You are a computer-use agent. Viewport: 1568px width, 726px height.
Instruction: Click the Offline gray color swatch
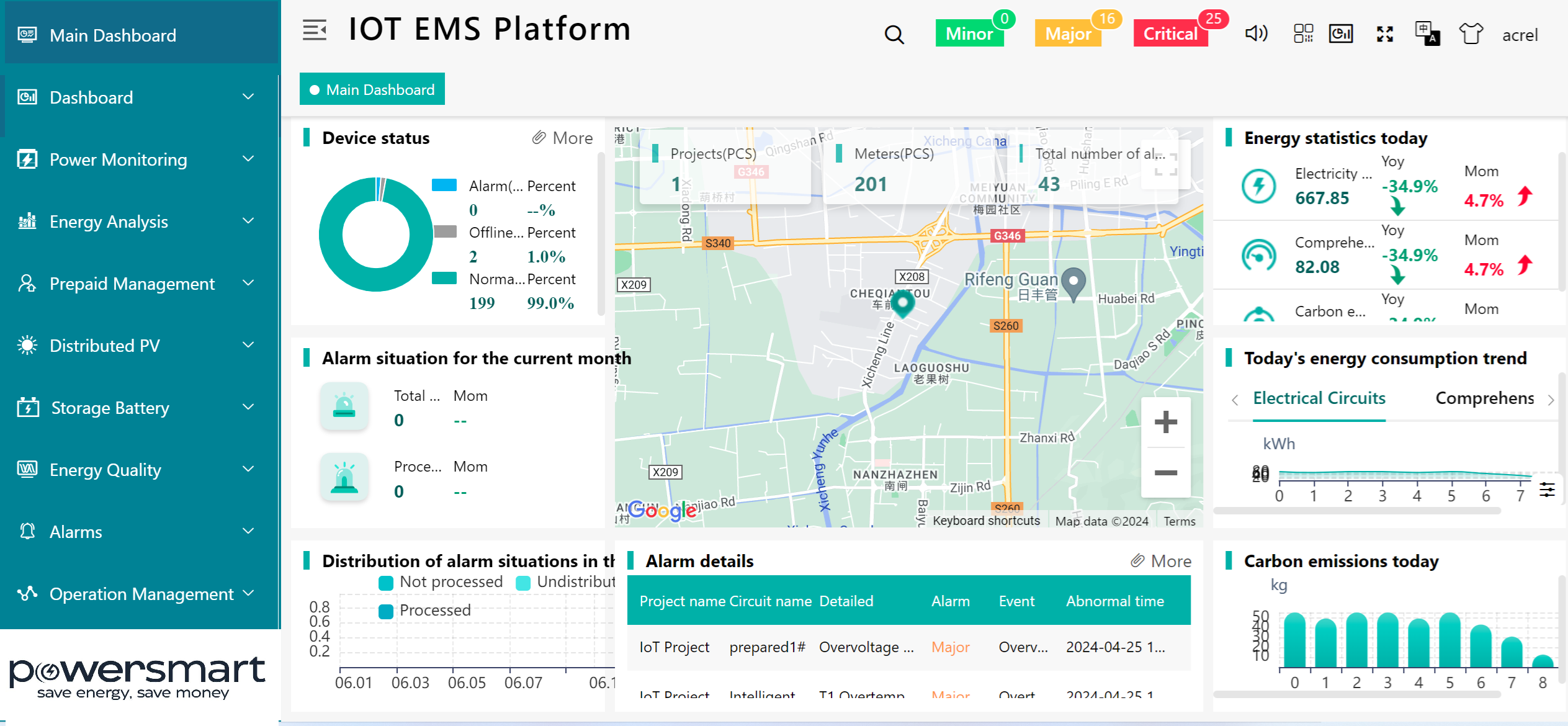tap(444, 231)
